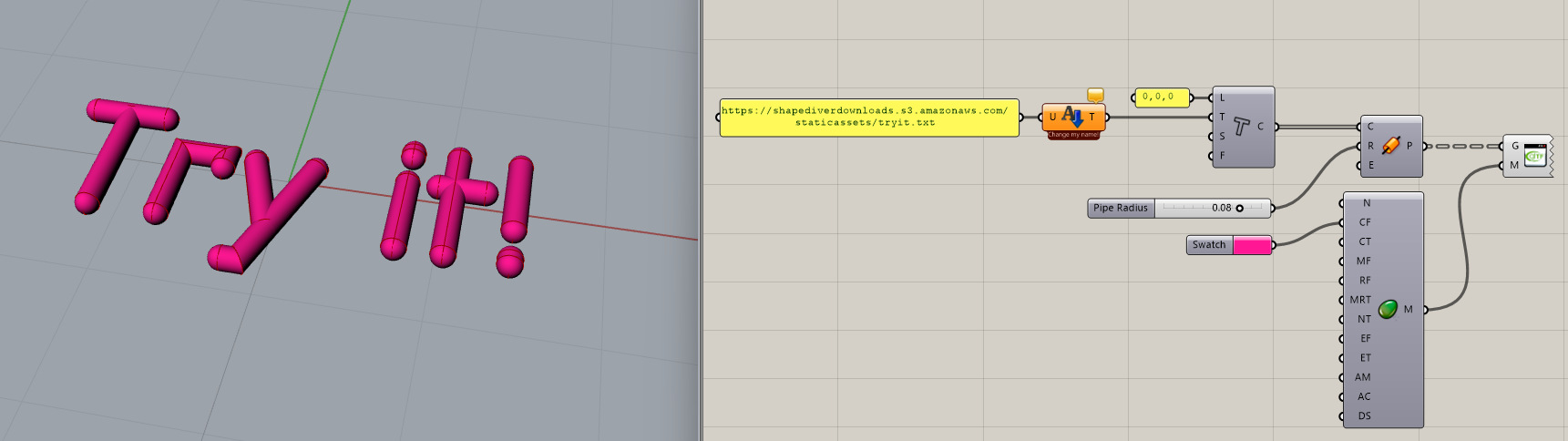
Task: Click the text import component icon
Action: (1072, 117)
